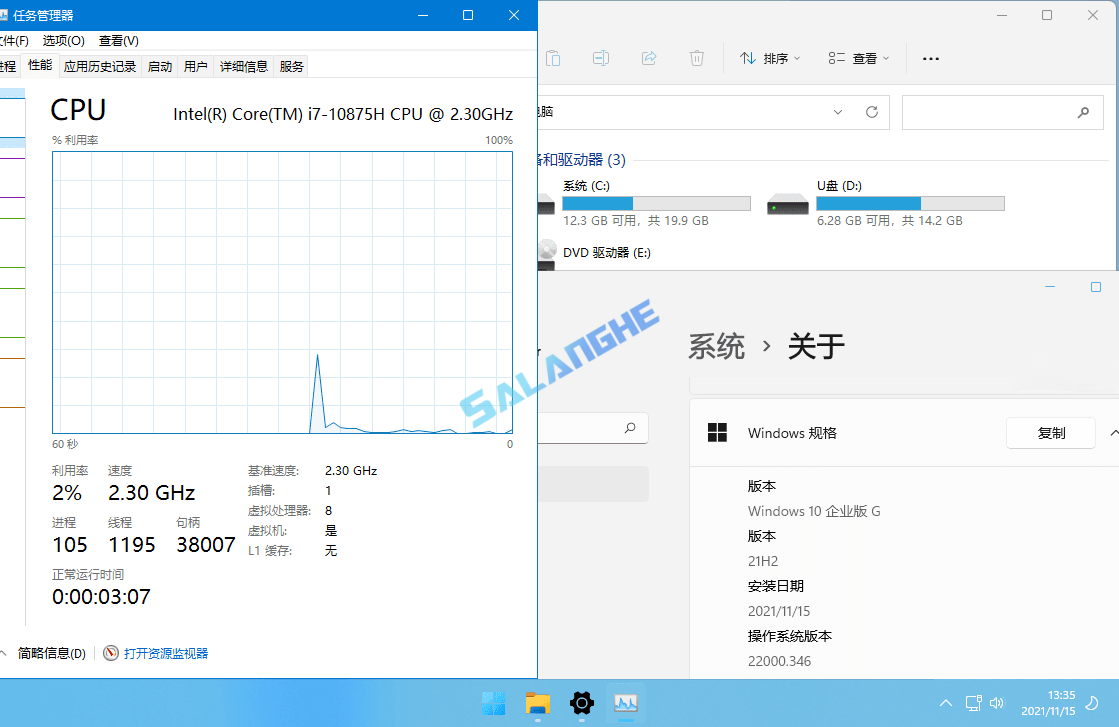Click the 基准速度 value 2.30 GHz
Image resolution: width=1119 pixels, height=727 pixels.
[x=350, y=471]
